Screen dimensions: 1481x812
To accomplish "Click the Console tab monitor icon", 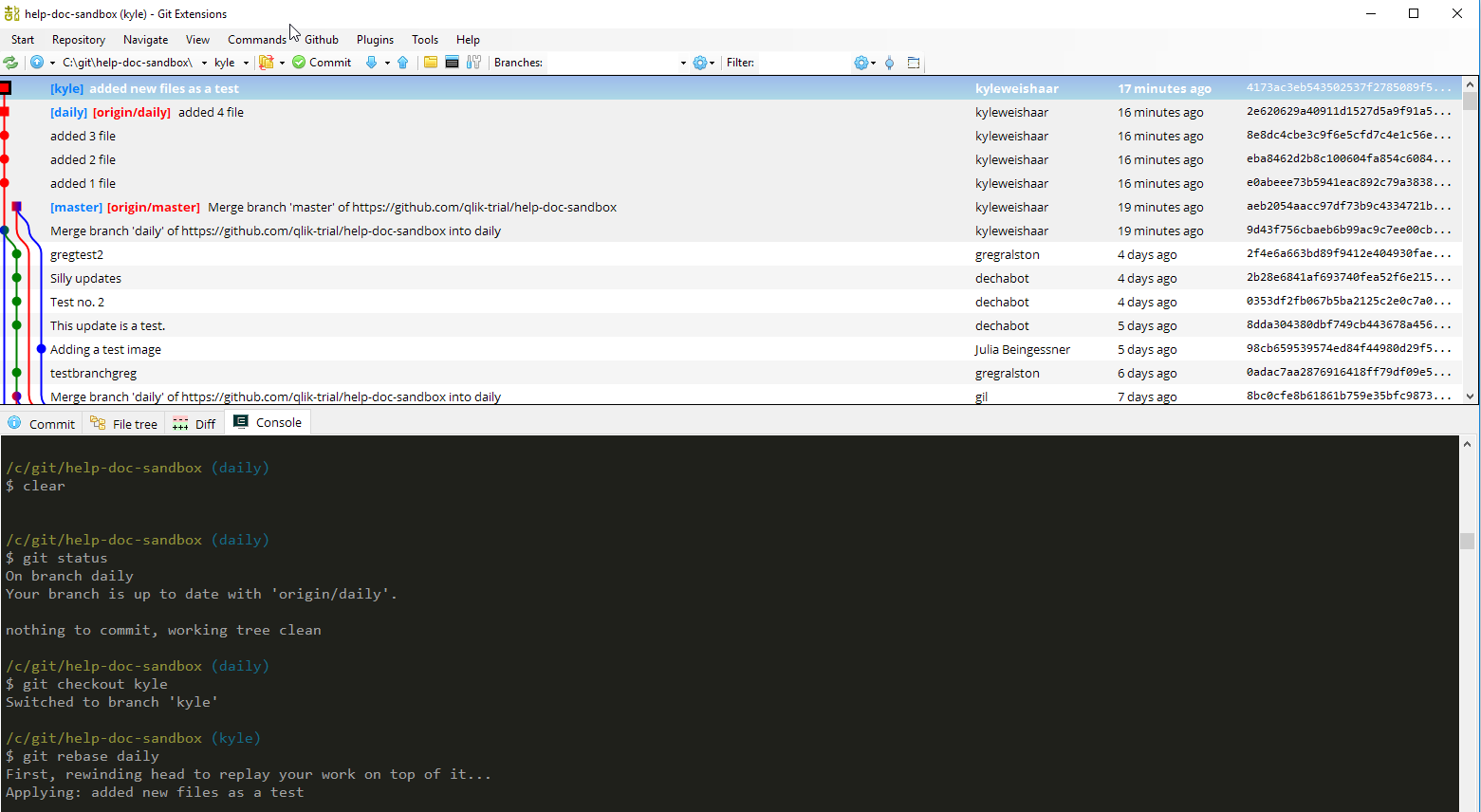I will tap(241, 421).
